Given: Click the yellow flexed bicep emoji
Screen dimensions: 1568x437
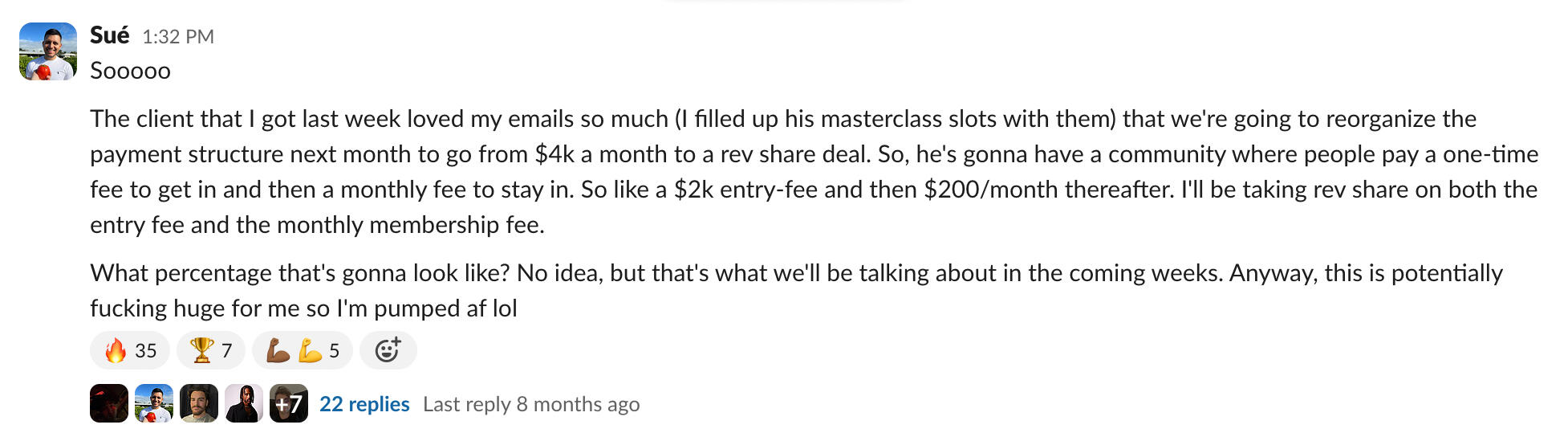Looking at the screenshot, I should pyautogui.click(x=310, y=351).
